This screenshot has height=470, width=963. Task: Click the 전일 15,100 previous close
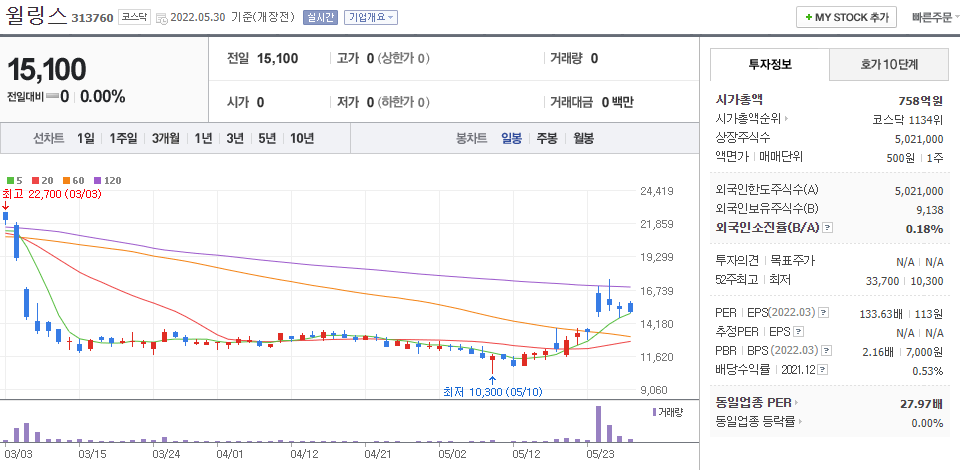click(x=262, y=58)
